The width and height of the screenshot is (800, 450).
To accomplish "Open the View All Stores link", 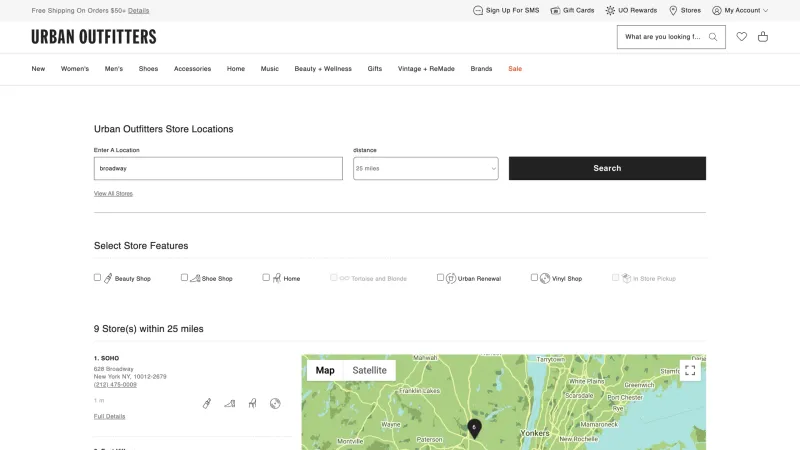I will coord(113,194).
